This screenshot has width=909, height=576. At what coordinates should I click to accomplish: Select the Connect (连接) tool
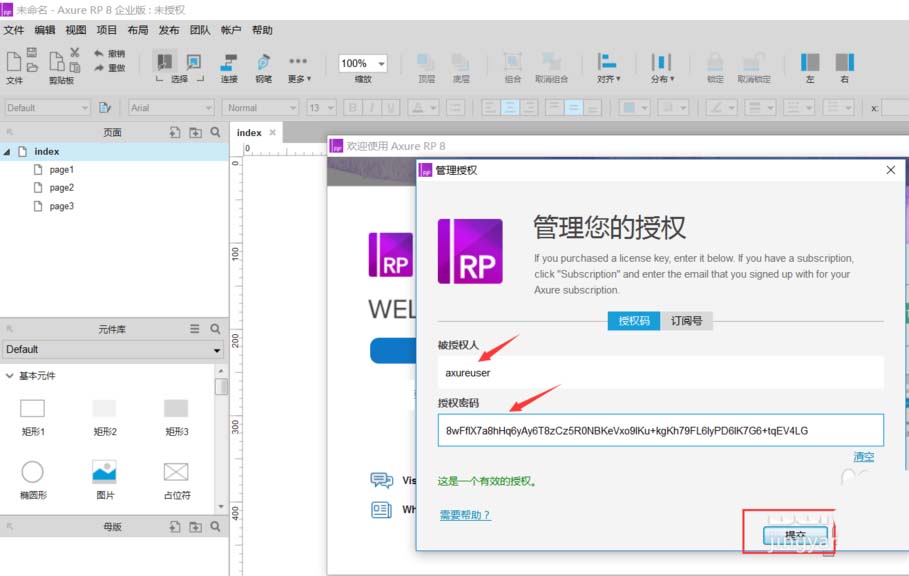pyautogui.click(x=229, y=65)
